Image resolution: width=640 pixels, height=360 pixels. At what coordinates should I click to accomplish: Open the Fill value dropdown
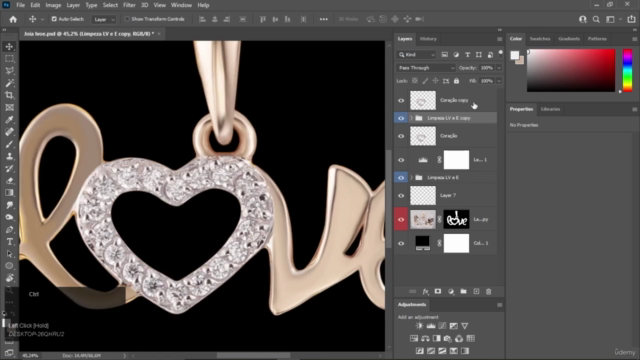(x=499, y=81)
